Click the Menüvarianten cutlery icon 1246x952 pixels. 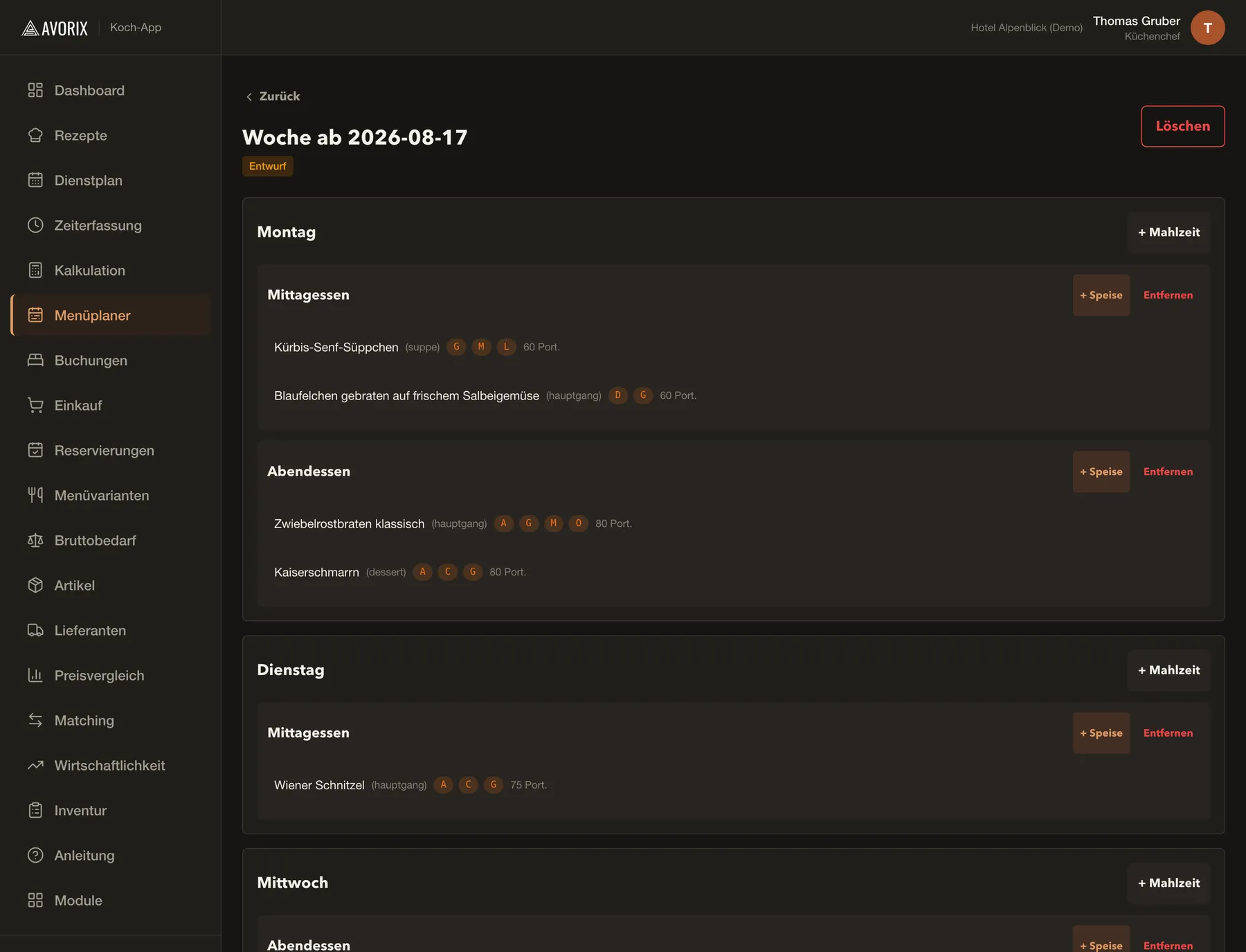click(35, 495)
